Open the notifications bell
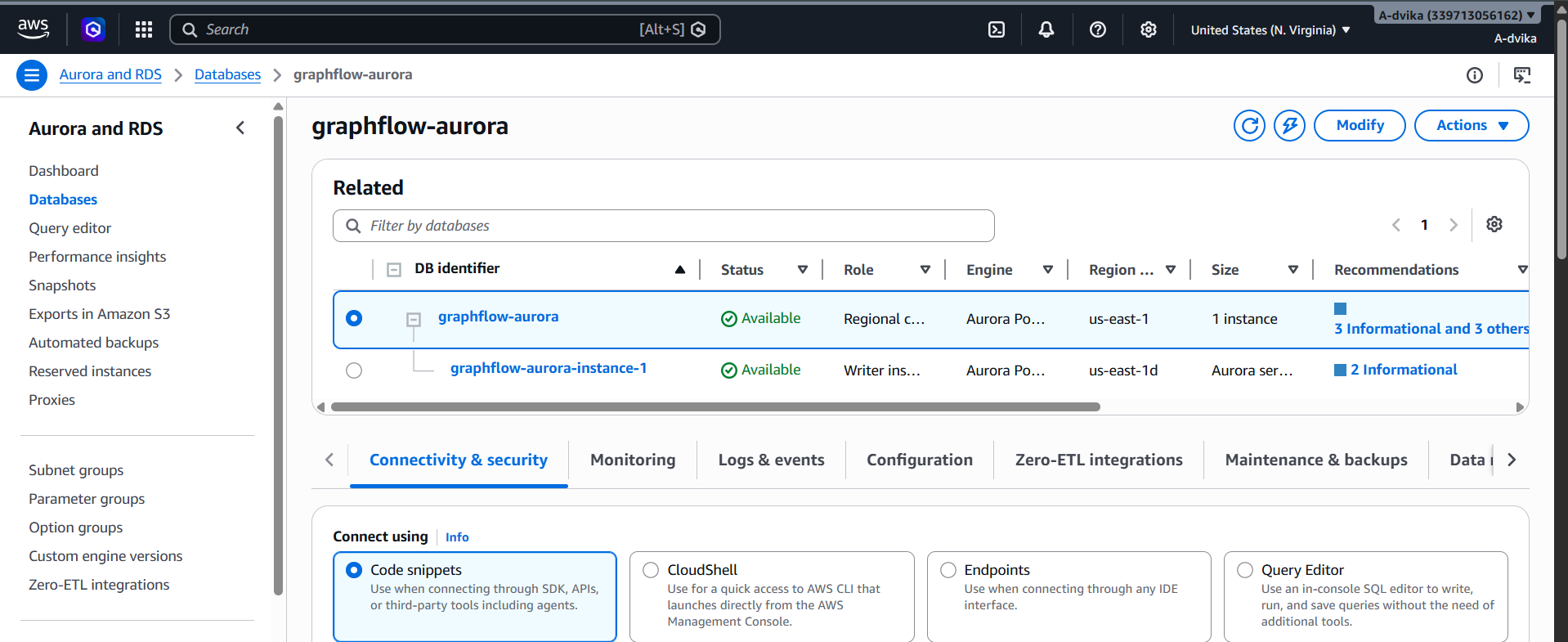Image resolution: width=1568 pixels, height=642 pixels. click(x=1046, y=30)
